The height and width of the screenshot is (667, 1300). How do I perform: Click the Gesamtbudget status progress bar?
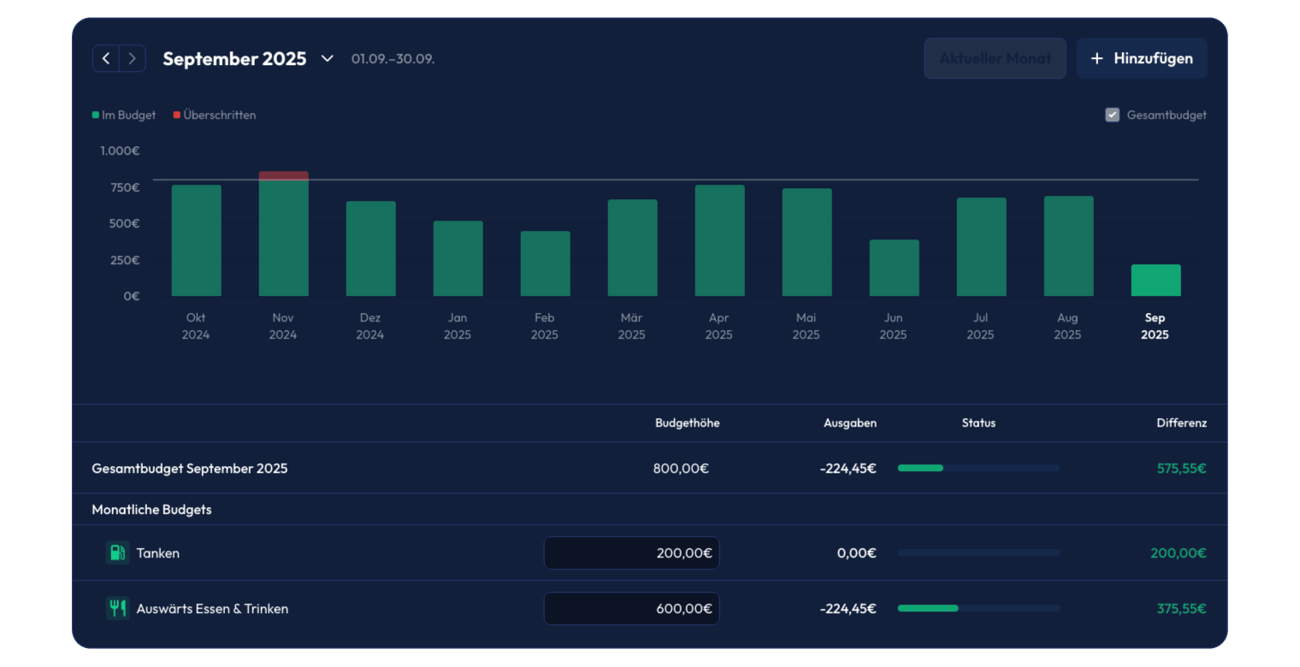click(978, 468)
